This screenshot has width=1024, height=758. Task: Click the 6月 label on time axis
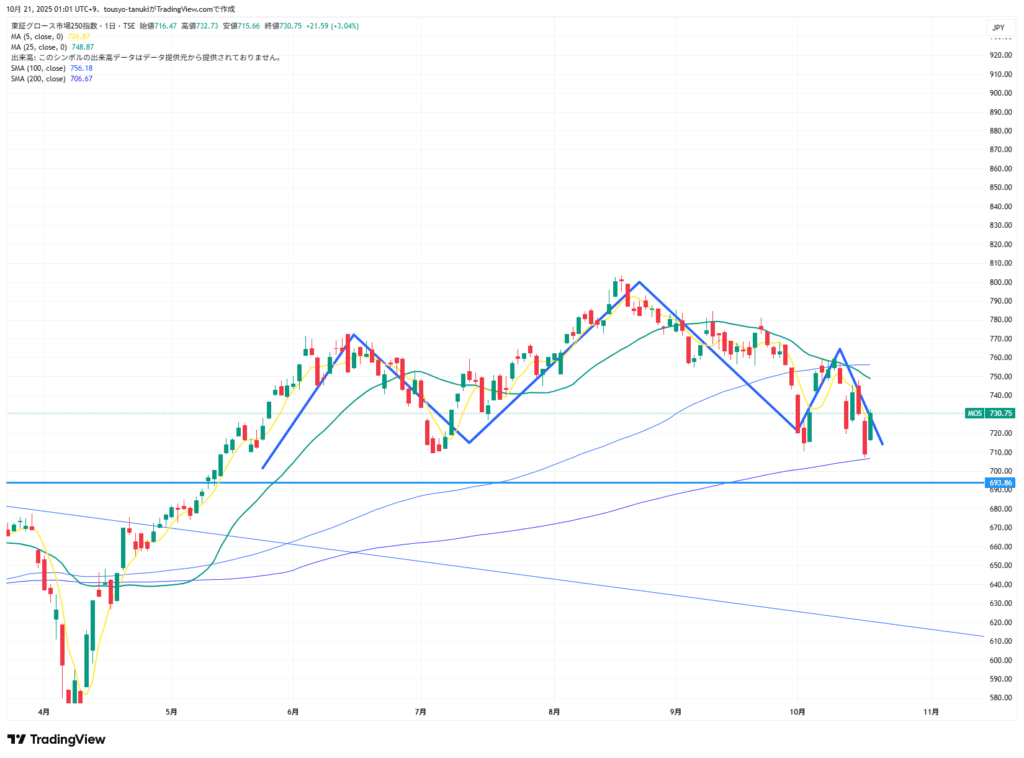293,712
